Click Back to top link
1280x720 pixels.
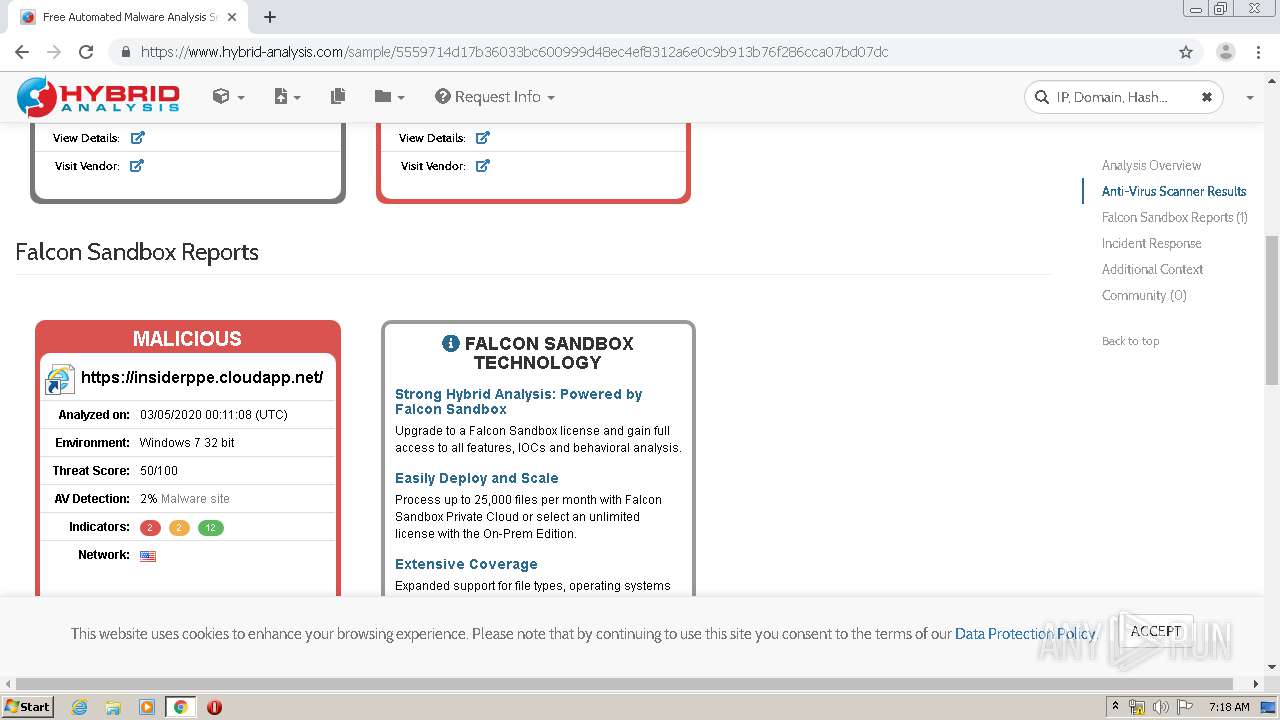pyautogui.click(x=1130, y=341)
